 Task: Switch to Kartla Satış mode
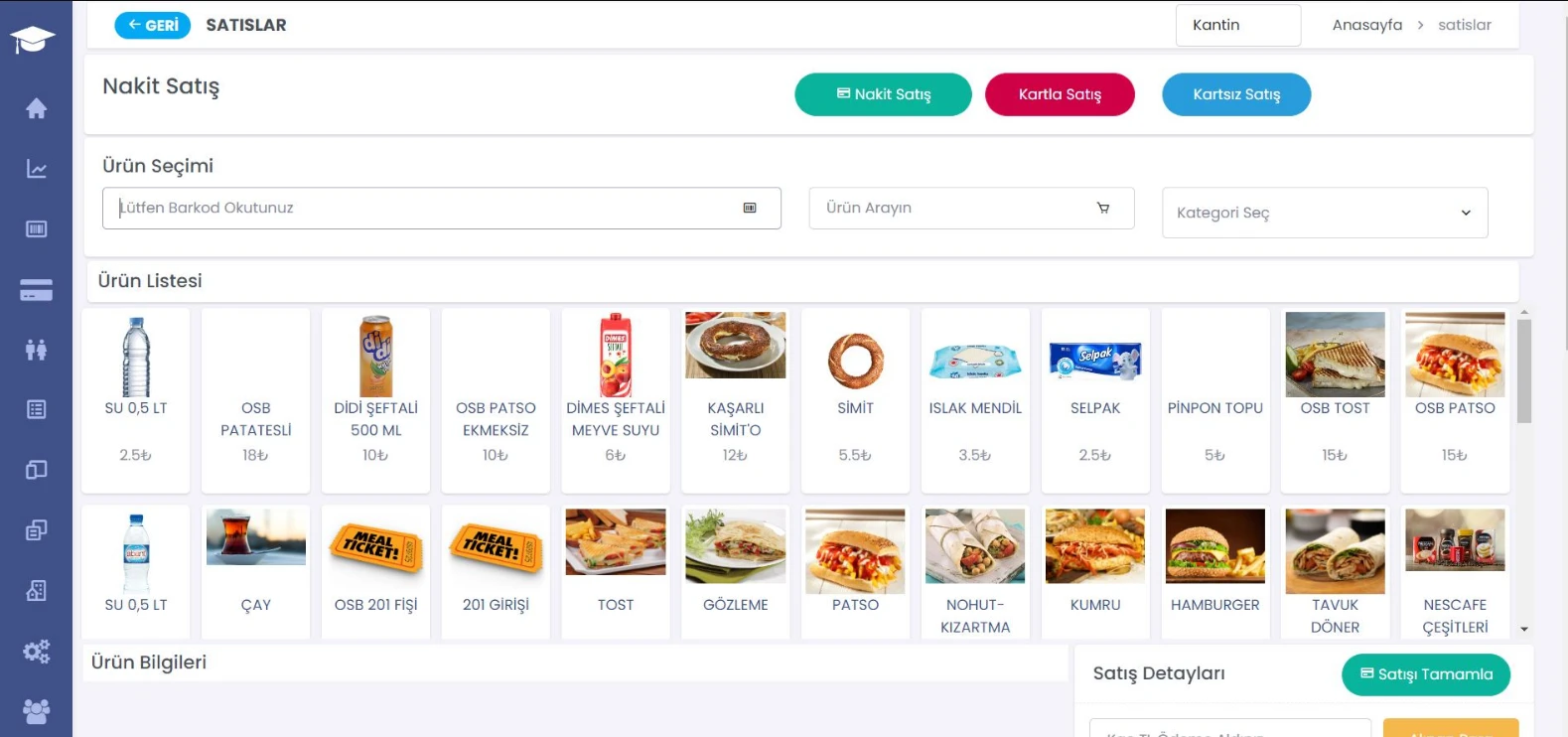point(1060,94)
